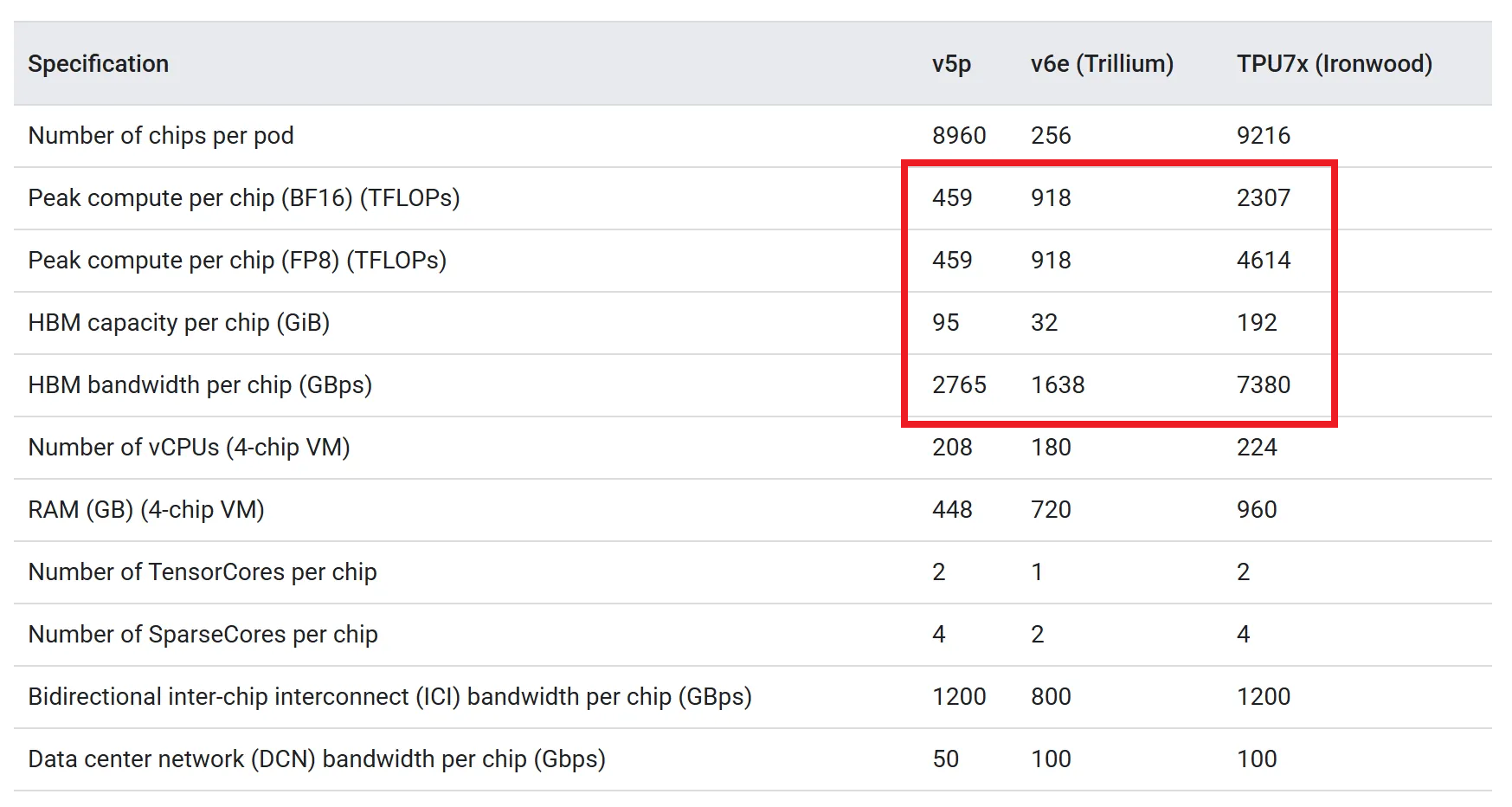Click the v5p DCN bandwidth value 50
1512x807 pixels.
(x=945, y=759)
